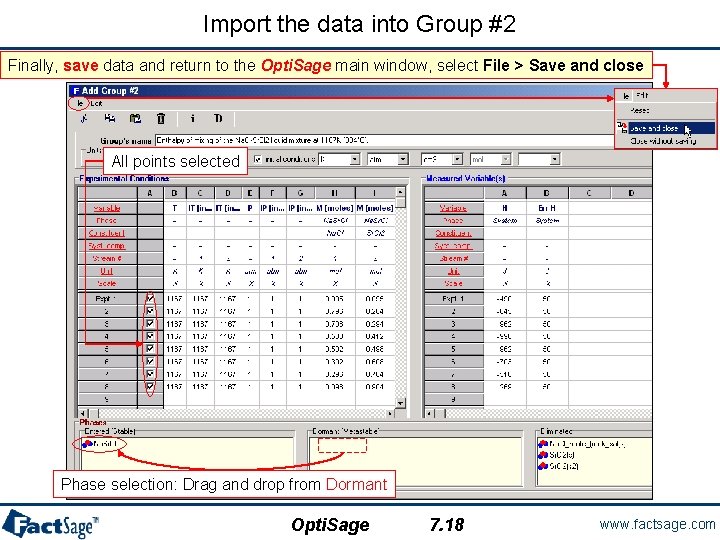Uncheck the Expt 1 row checkbox
This screenshot has width=720, height=540.
150,298
